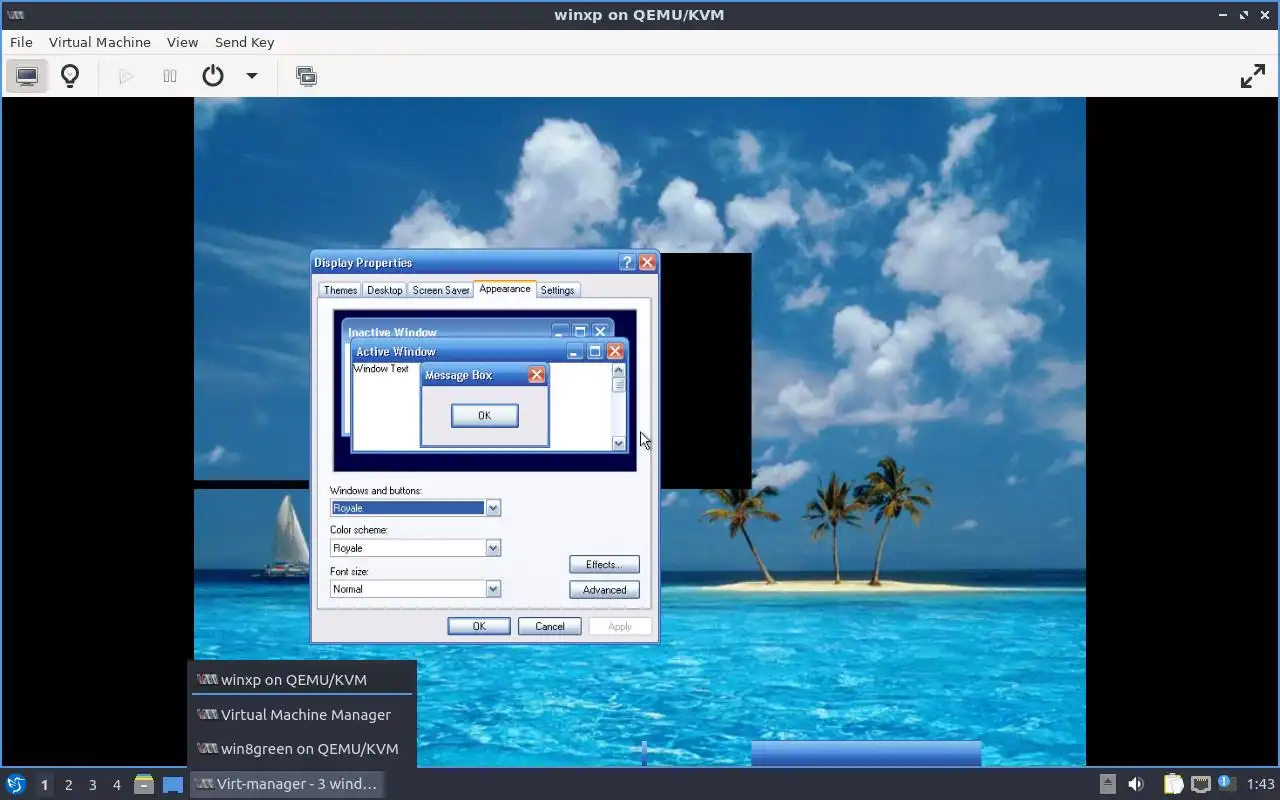Click preview window scrollbar up arrow

(618, 370)
